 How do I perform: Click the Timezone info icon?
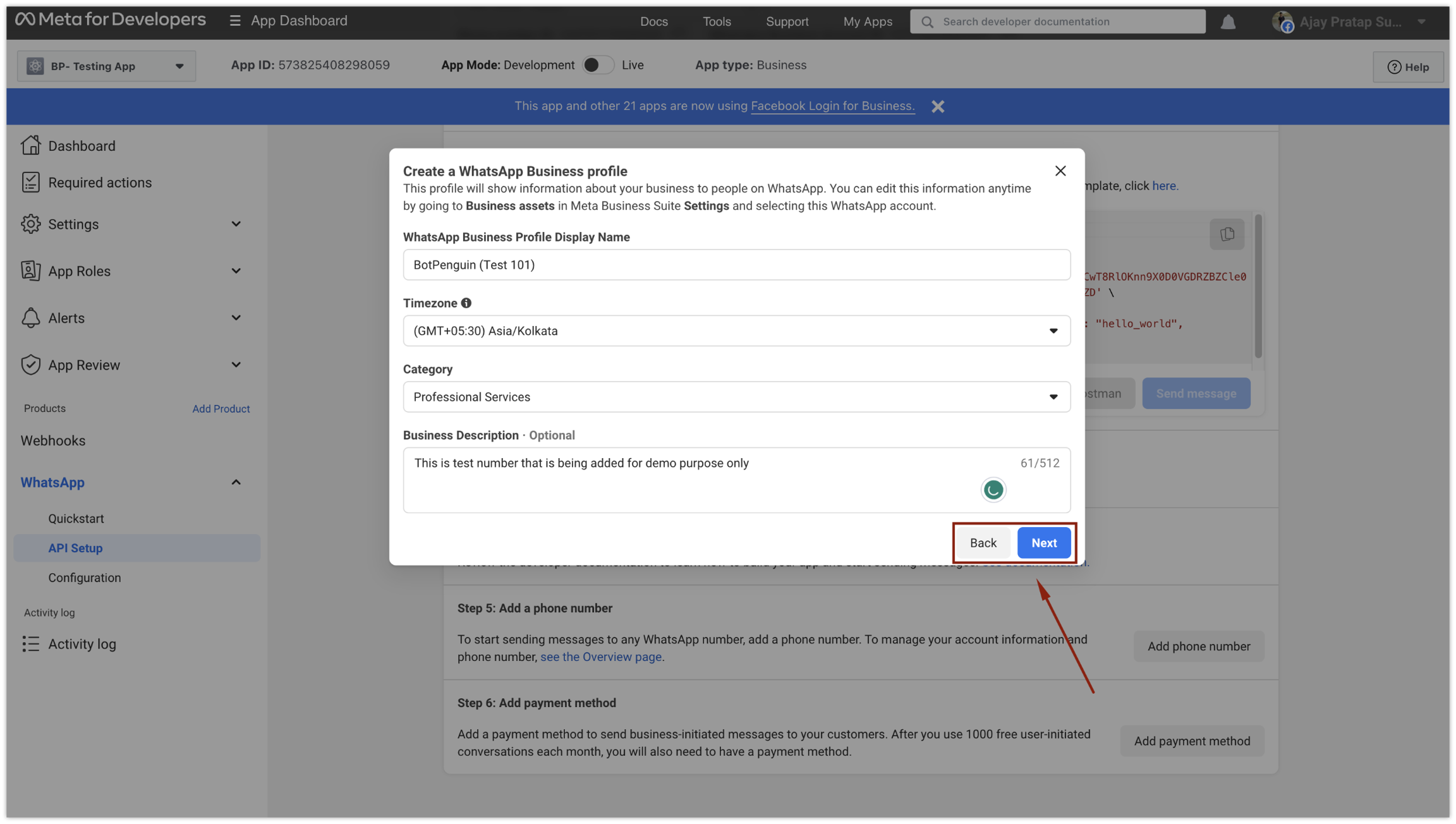tap(466, 303)
